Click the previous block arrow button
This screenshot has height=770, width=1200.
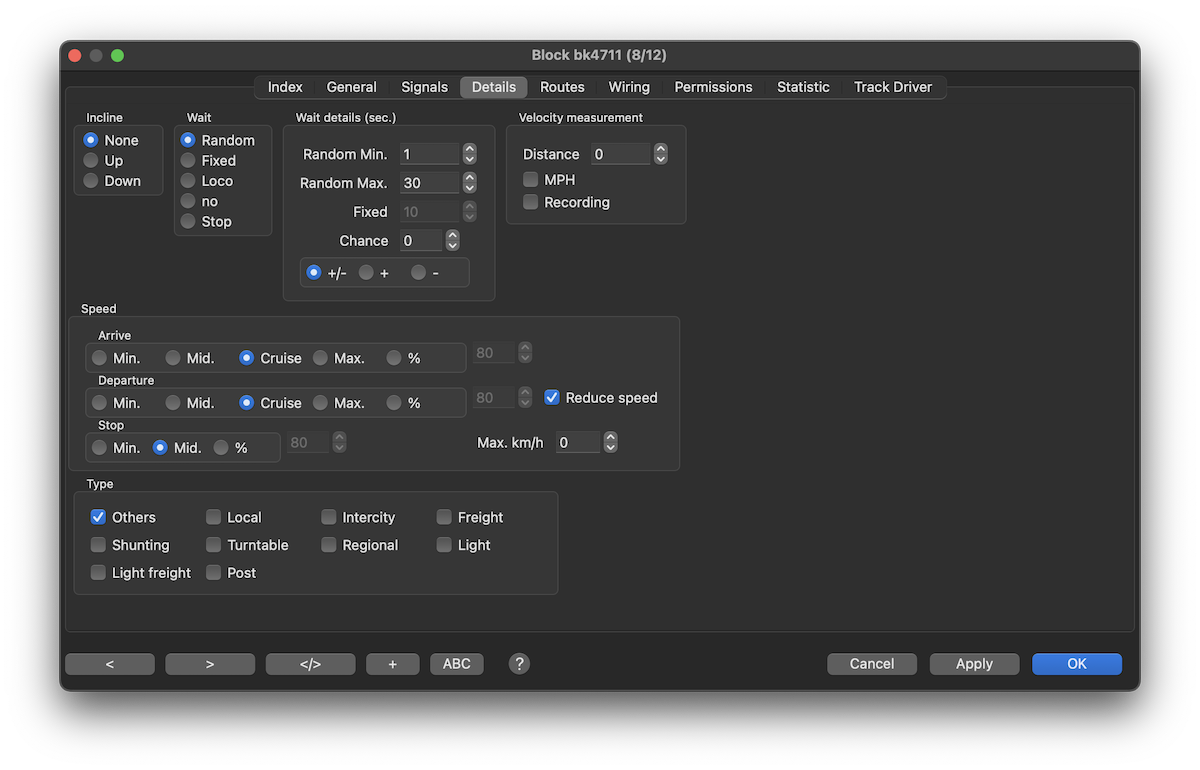click(110, 664)
